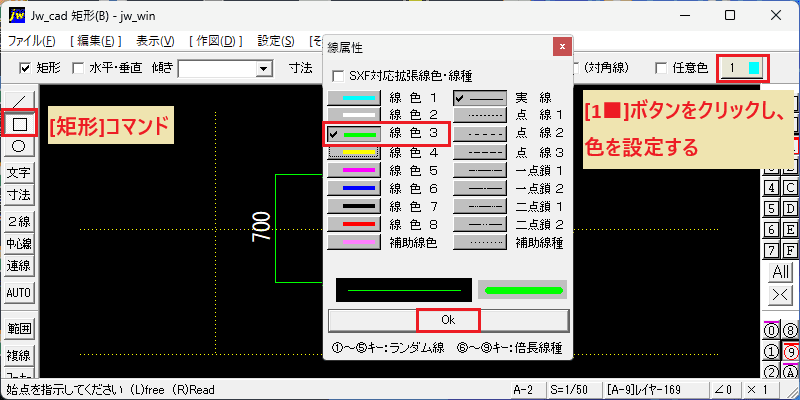
Task: Select the line drawing tool
Action: coord(19,101)
